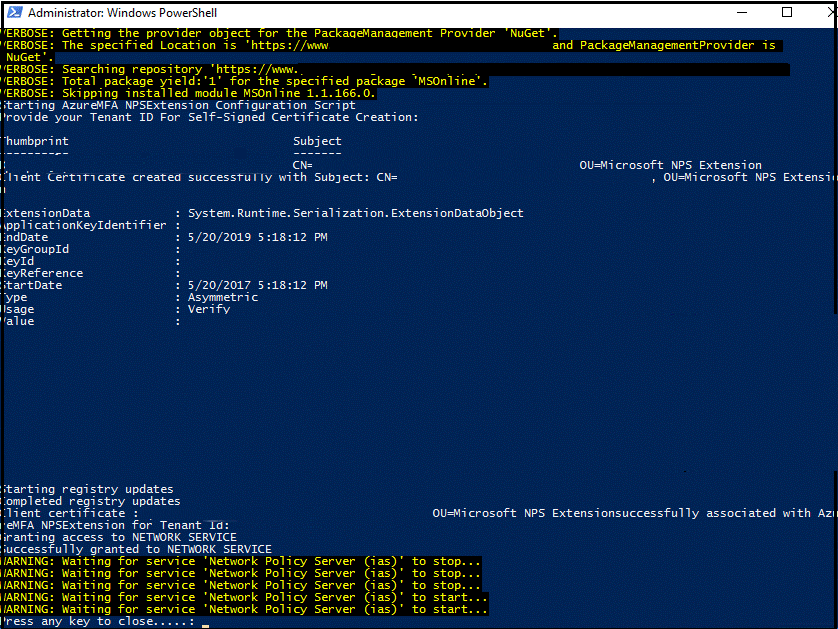Screen dimensions: 838x629
Task: Maximize the PowerShell console
Action: point(786,13)
